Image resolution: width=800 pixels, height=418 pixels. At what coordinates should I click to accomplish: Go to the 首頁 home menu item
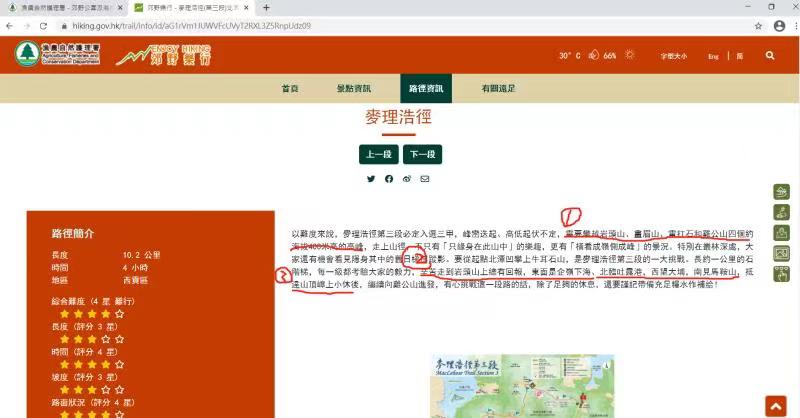[290, 89]
